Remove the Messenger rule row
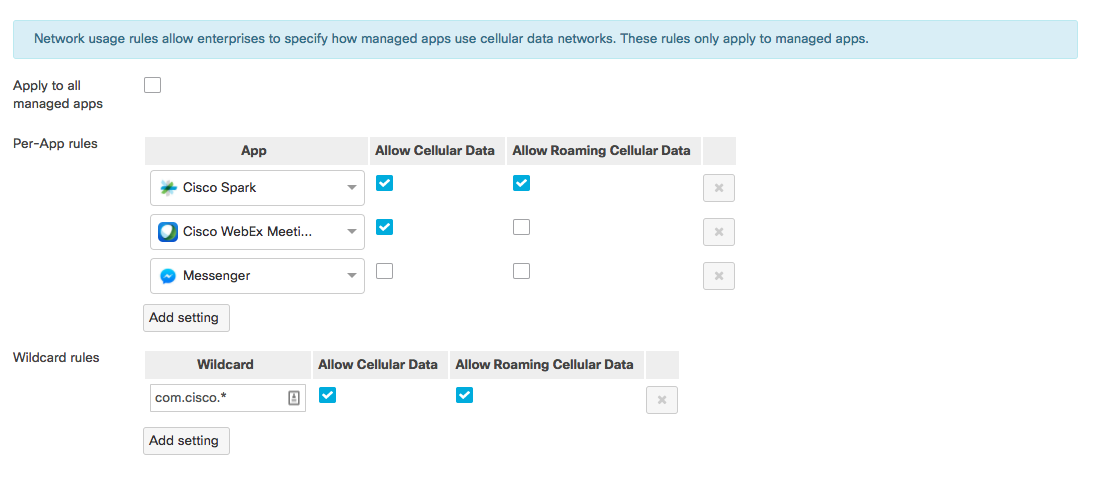 click(719, 276)
